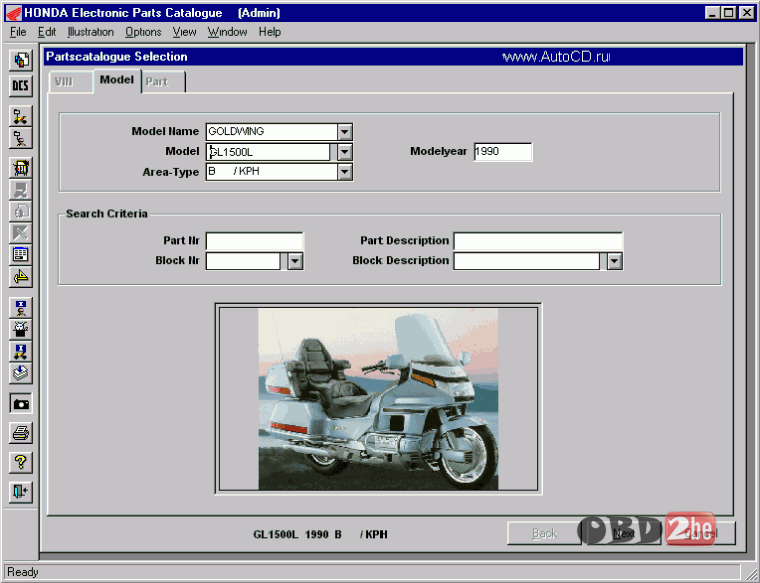Click the Area-Type field showing B / KPH
The image size is (760, 583).
tap(272, 172)
